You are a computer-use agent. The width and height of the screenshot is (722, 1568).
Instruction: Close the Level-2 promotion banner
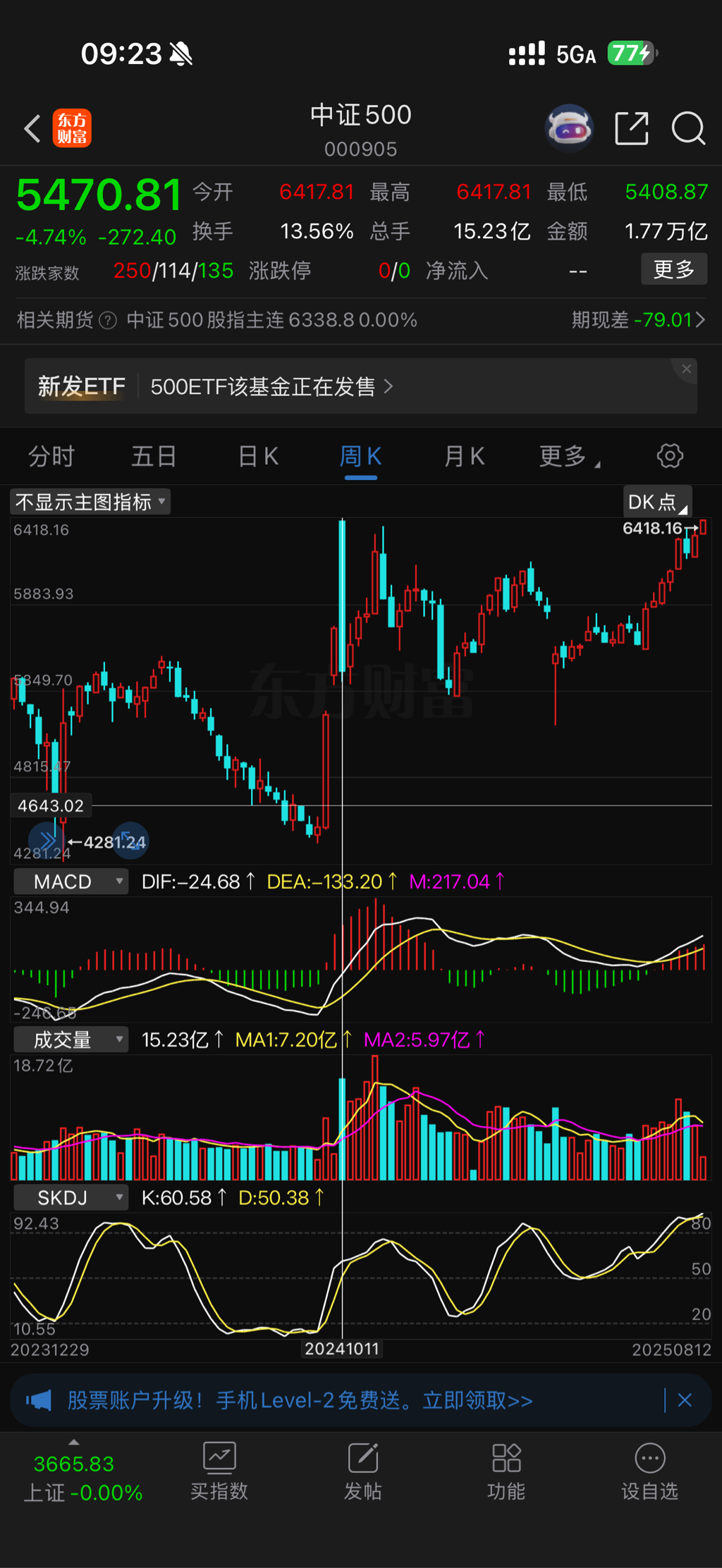coord(685,1400)
